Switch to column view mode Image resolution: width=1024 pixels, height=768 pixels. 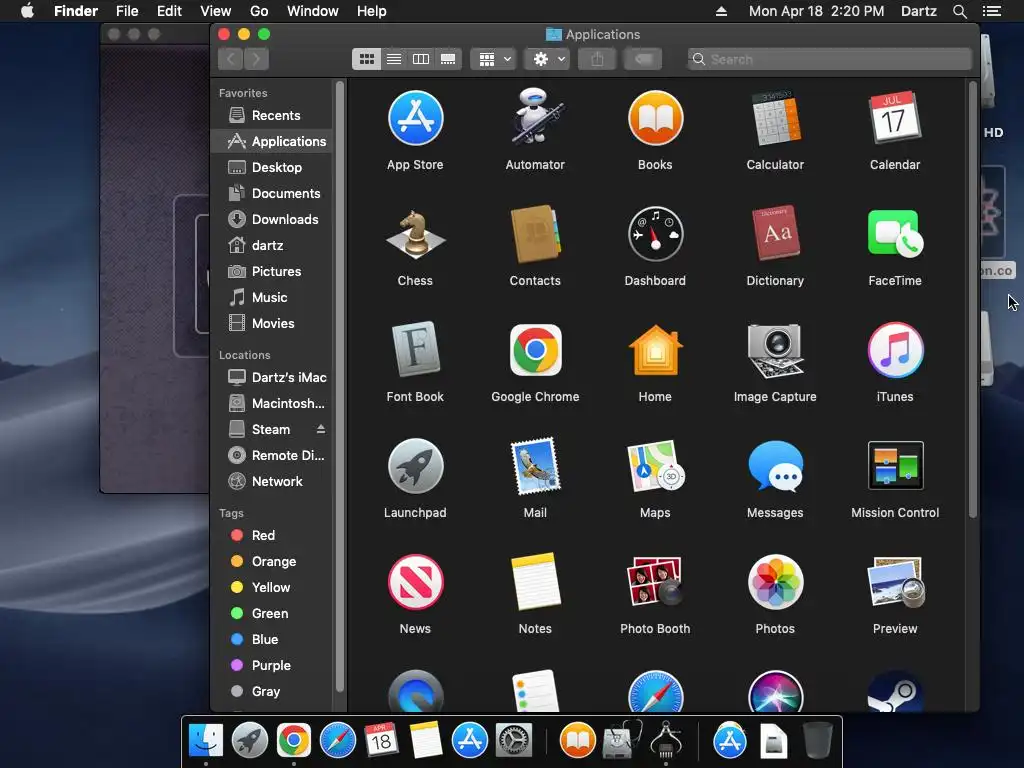click(421, 59)
